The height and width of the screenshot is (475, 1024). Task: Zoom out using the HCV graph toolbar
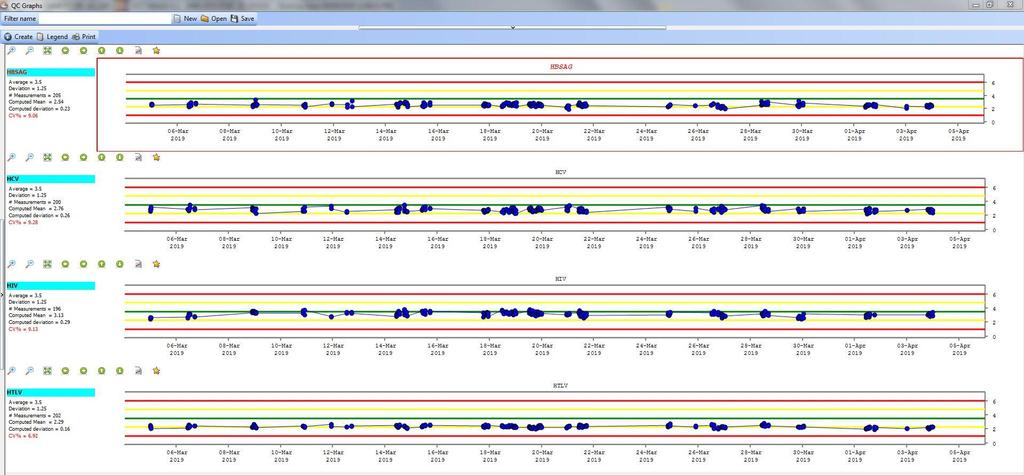[x=29, y=157]
